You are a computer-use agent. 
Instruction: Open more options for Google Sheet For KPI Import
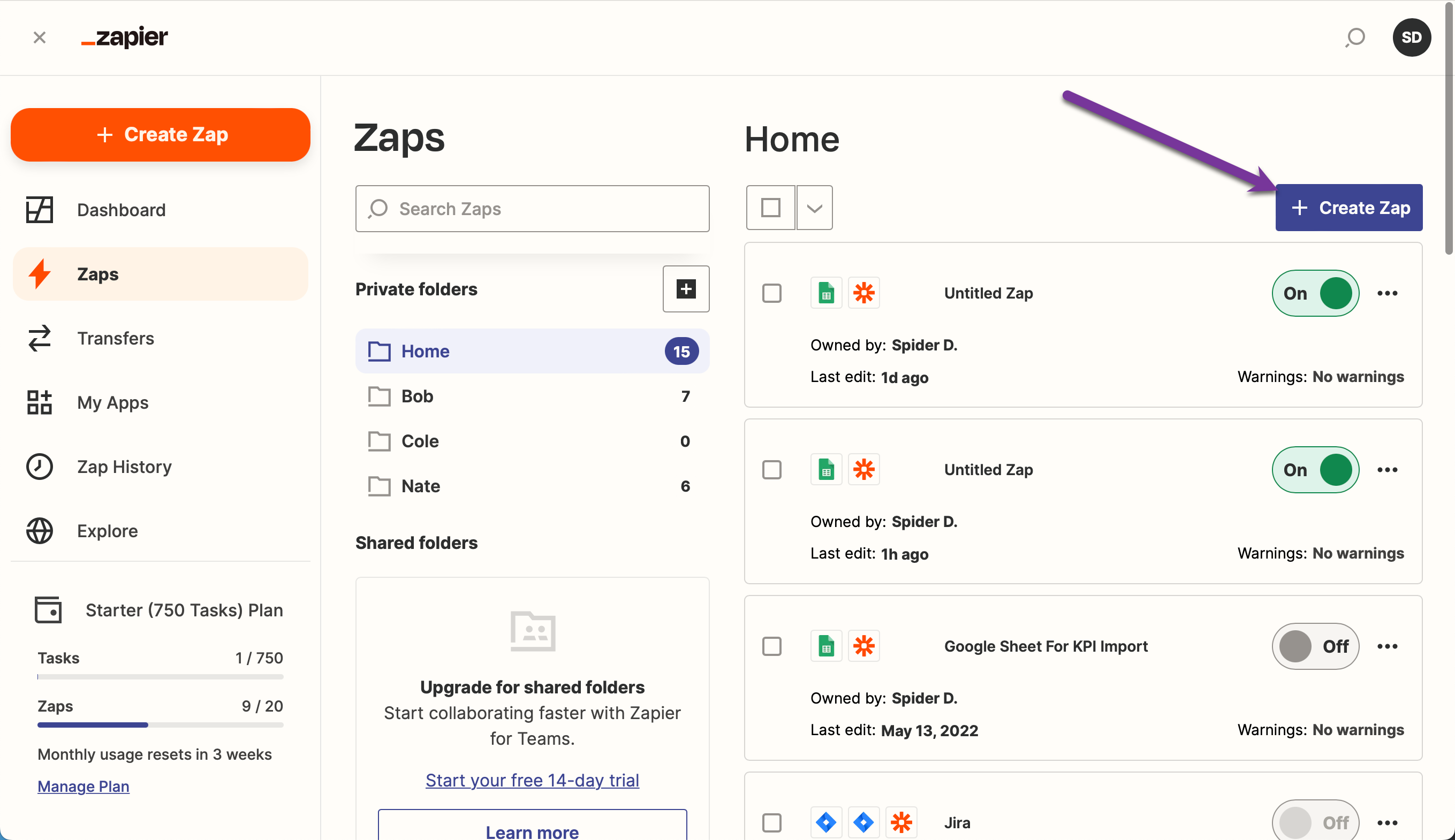(x=1387, y=646)
